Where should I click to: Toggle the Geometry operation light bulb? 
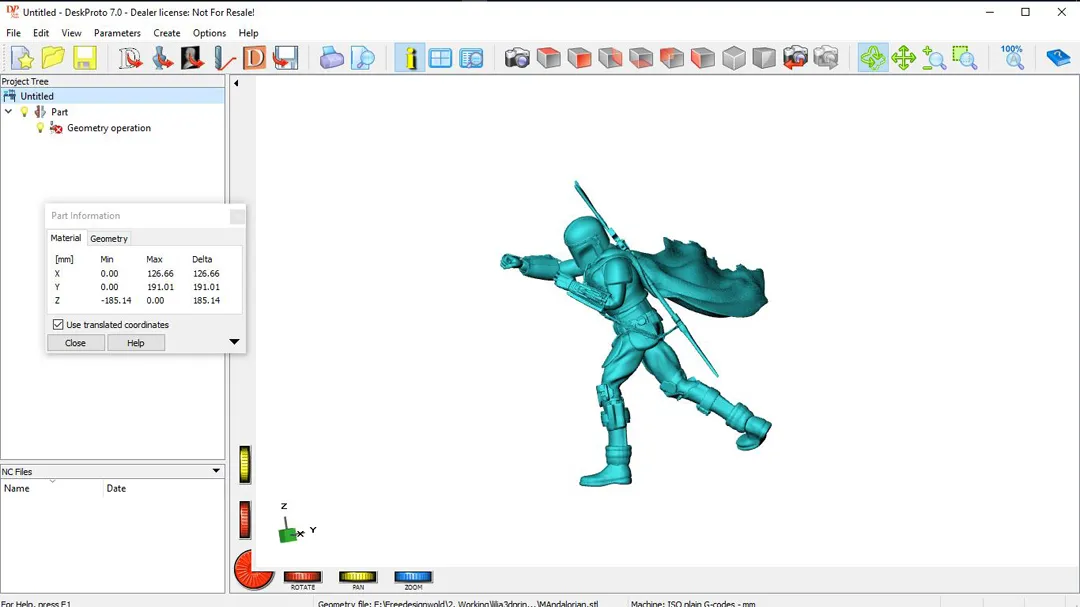tap(40, 128)
